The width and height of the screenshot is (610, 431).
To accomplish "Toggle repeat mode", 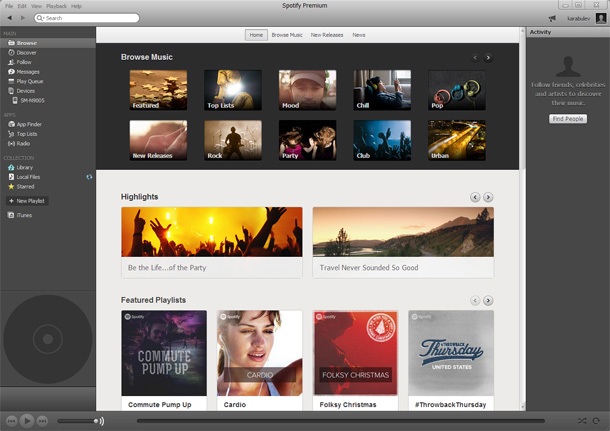I will pyautogui.click(x=596, y=421).
